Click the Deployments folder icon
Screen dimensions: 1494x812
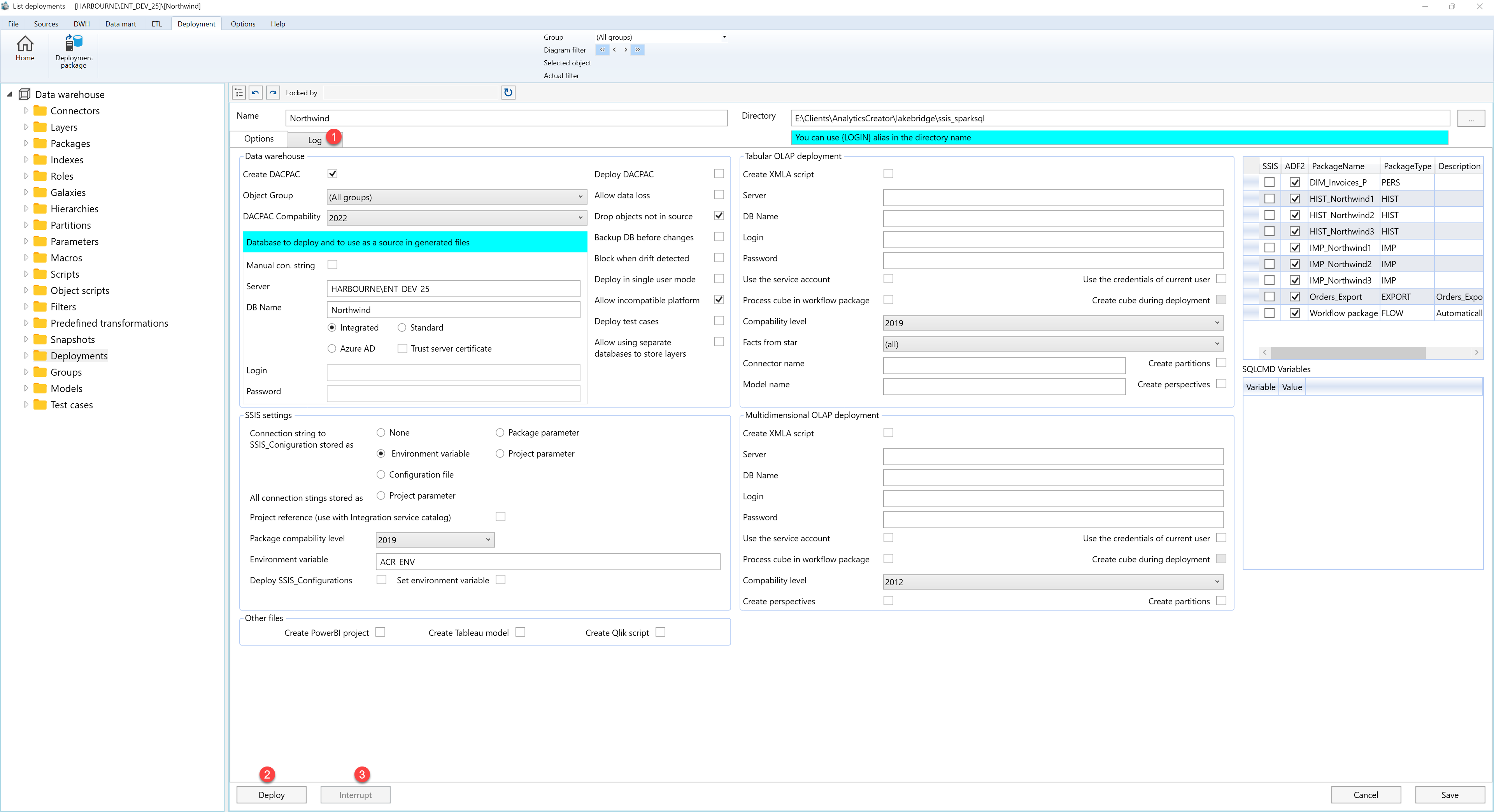pos(40,355)
